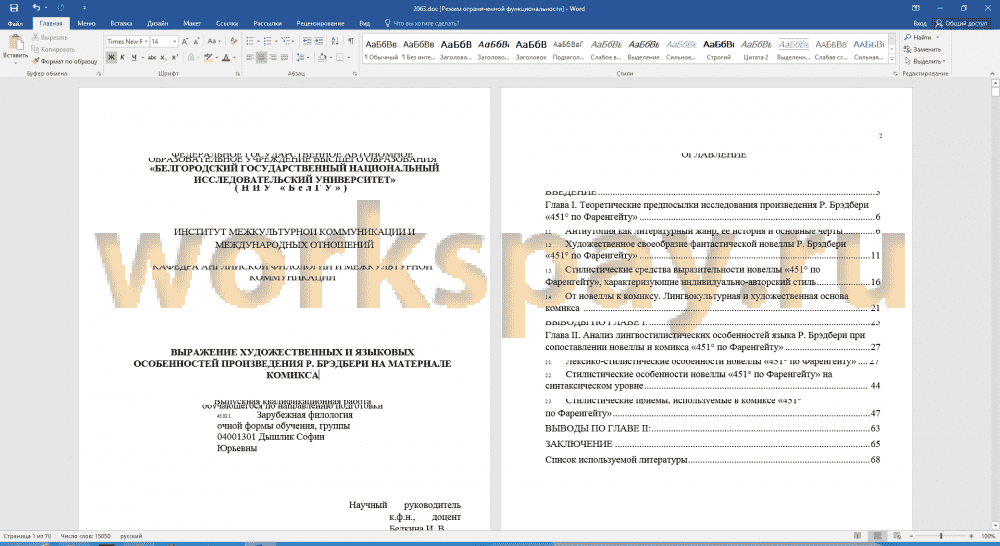
Task: Switch to the Рецензирование ribbon tab
Action: (320, 23)
